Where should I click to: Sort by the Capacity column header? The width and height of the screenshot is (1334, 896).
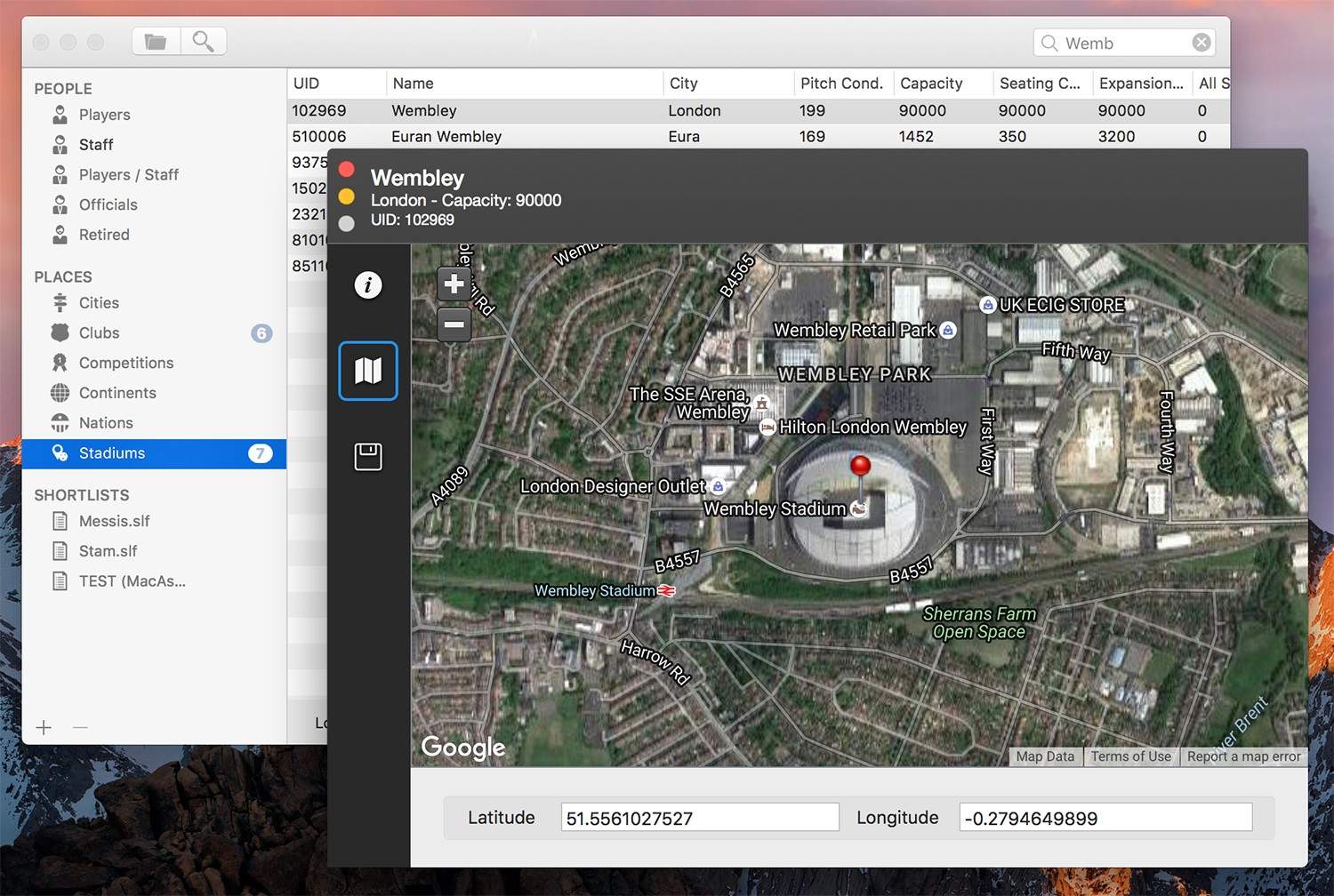(943, 84)
